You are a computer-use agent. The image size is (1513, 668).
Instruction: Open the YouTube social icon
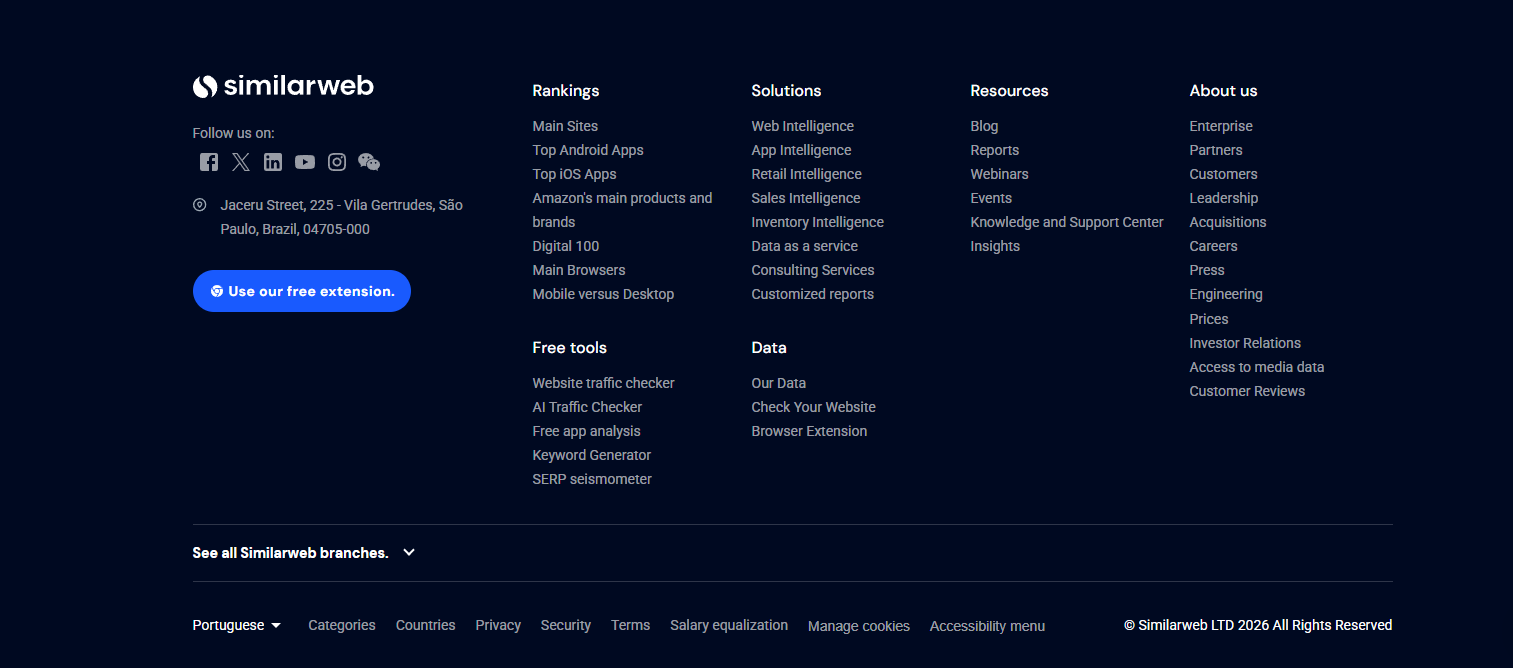pos(305,162)
